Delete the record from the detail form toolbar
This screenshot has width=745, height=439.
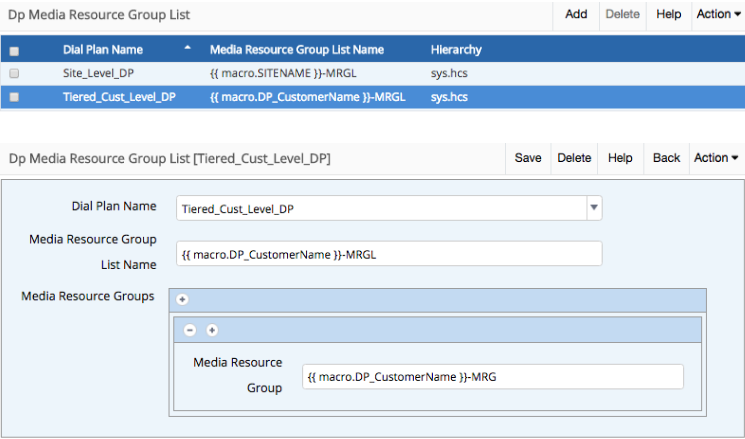574,158
